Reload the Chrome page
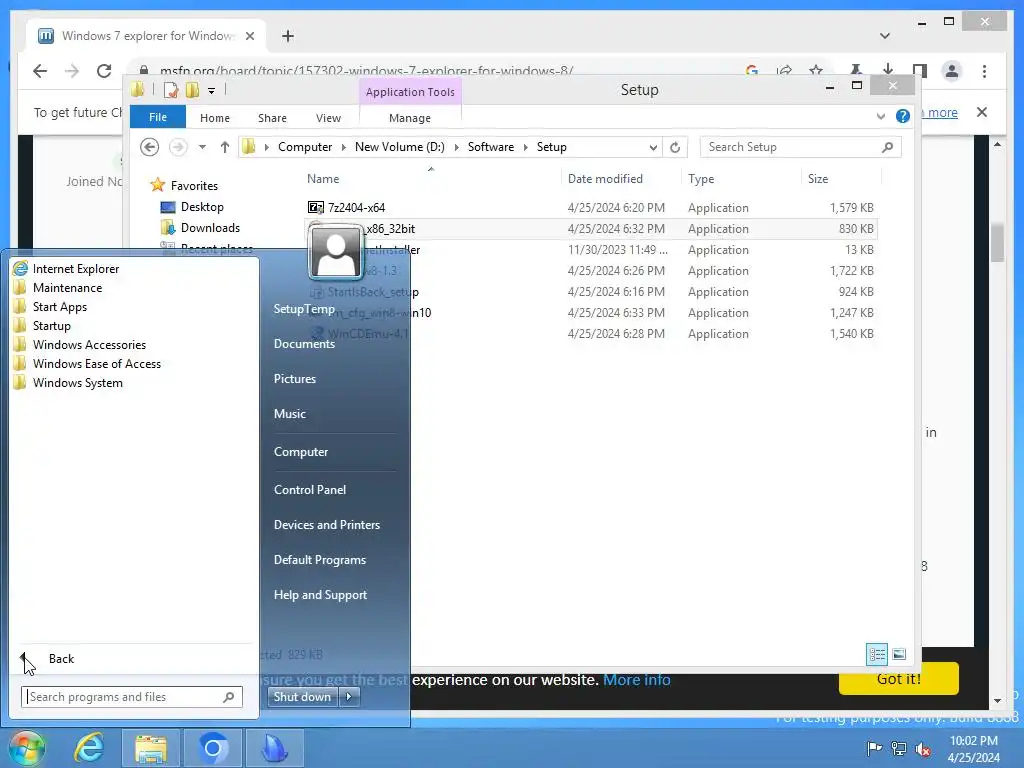The height and width of the screenshot is (768, 1024). pos(104,71)
